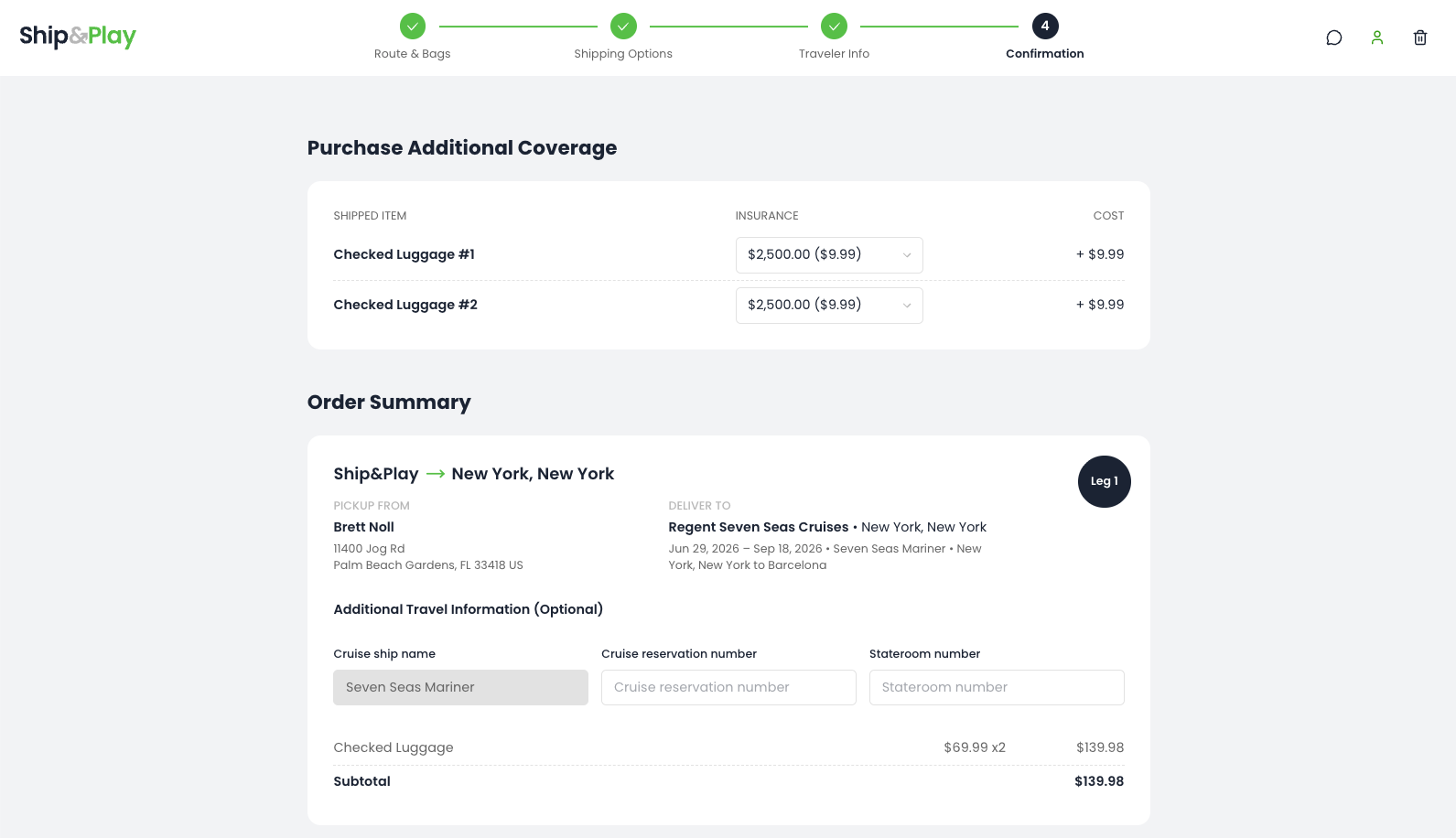The width and height of the screenshot is (1456, 838).
Task: Click the Palm Beach Gardens, FL 33418 line
Action: pyautogui.click(x=428, y=565)
